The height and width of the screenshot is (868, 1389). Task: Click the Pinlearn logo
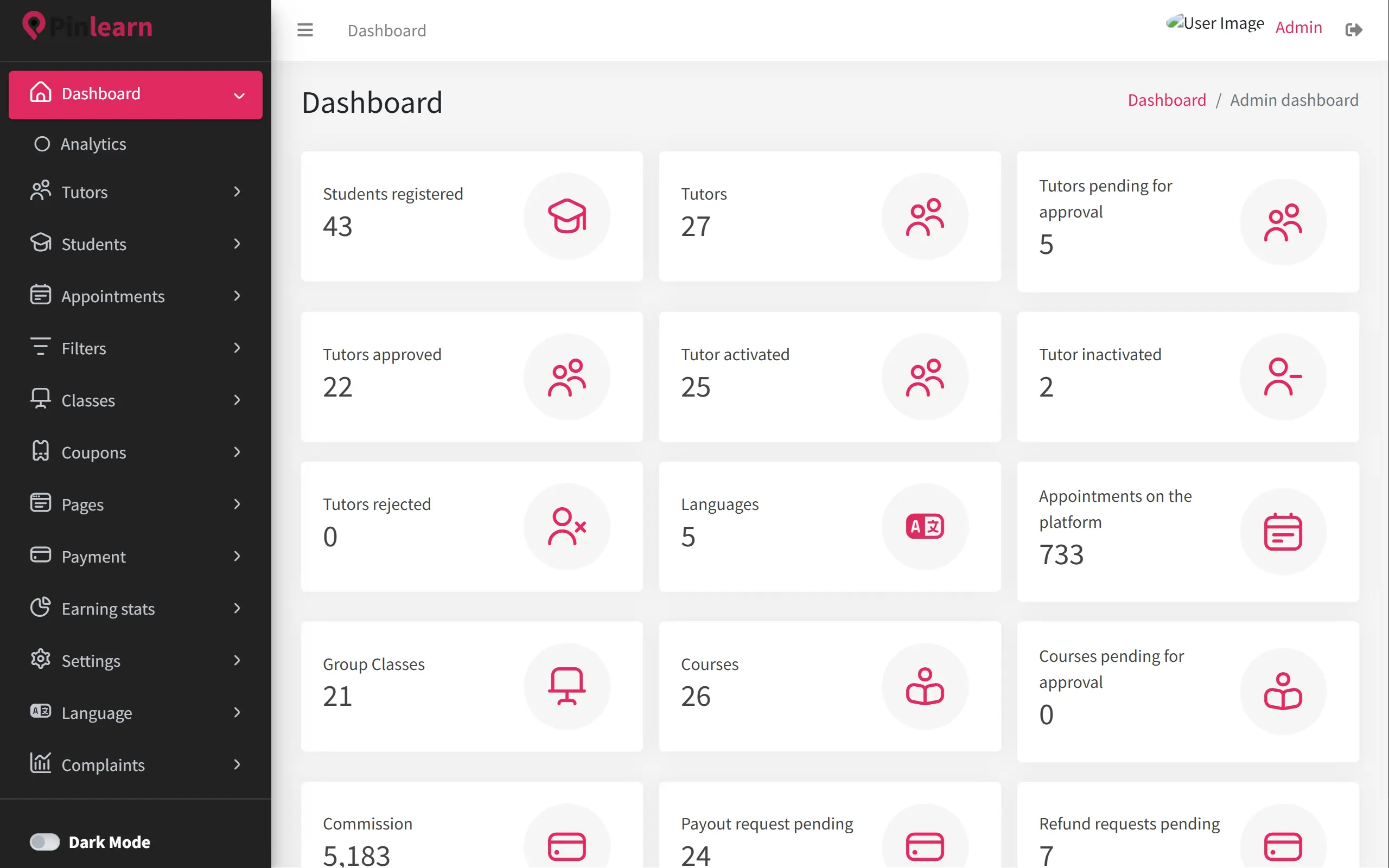pos(86,26)
